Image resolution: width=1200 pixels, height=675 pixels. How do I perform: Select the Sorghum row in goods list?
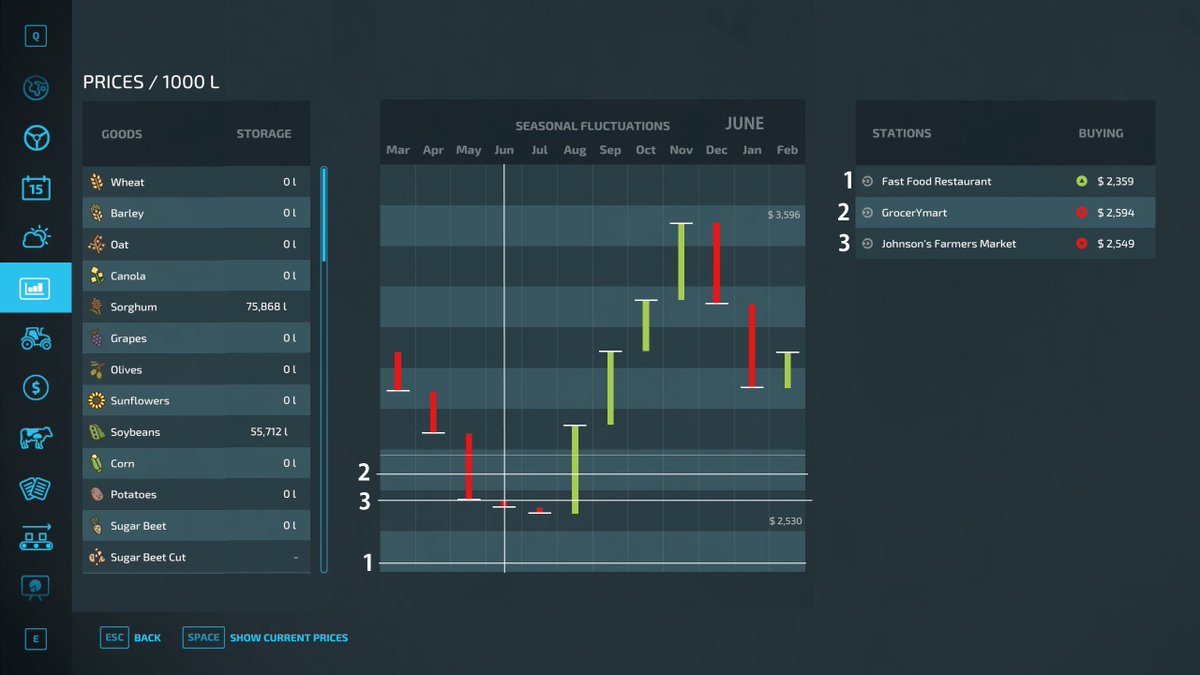(196, 307)
